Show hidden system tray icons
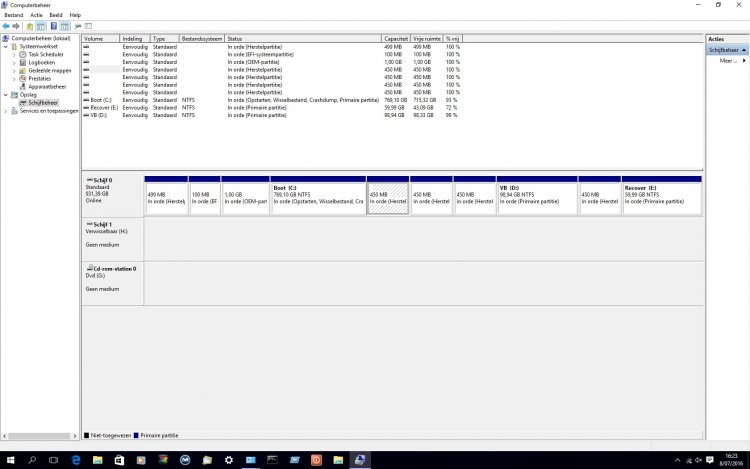Image resolution: width=750 pixels, height=469 pixels. pos(677,460)
